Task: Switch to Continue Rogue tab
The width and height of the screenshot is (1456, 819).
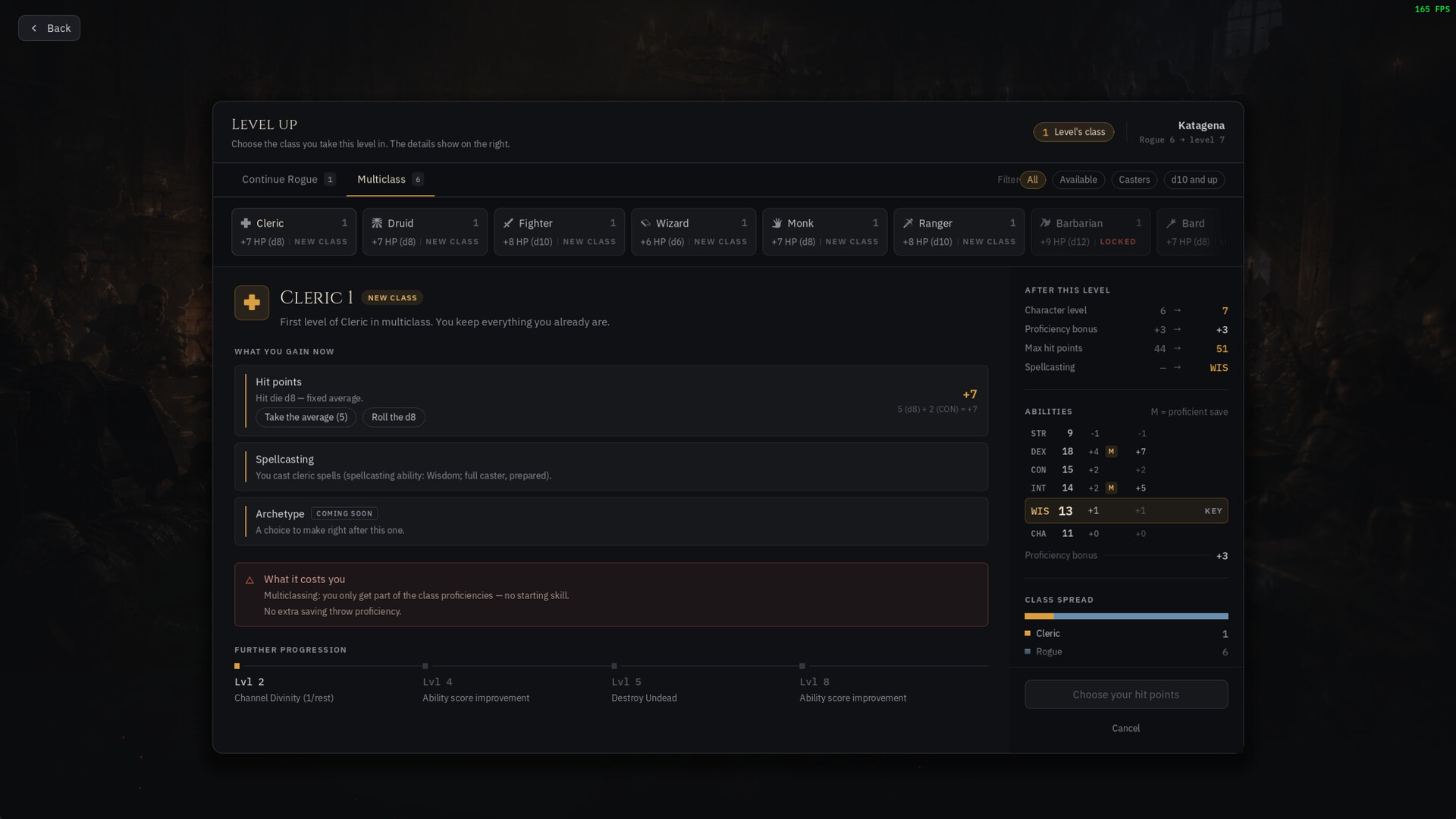Action: tap(288, 180)
